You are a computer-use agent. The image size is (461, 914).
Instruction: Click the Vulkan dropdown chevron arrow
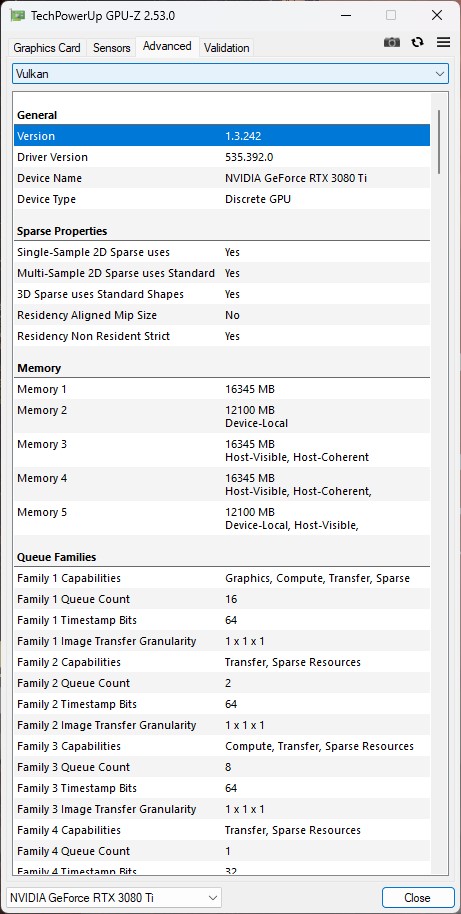[x=439, y=73]
